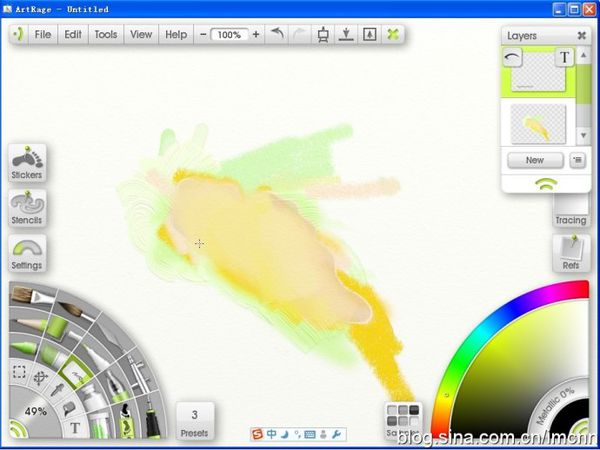Screen dimensions: 600x450
Task: Toggle menu bar with leftmost toolbar icon
Action: (18, 34)
